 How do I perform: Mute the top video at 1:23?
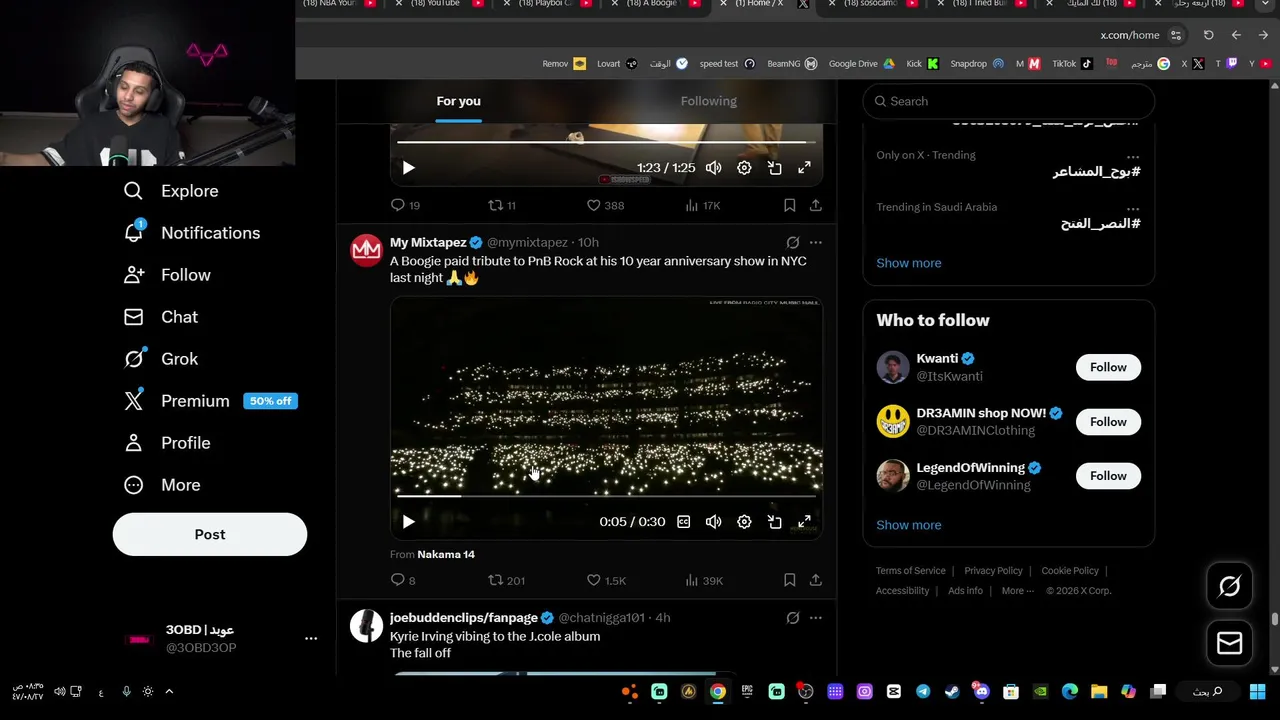(x=714, y=168)
